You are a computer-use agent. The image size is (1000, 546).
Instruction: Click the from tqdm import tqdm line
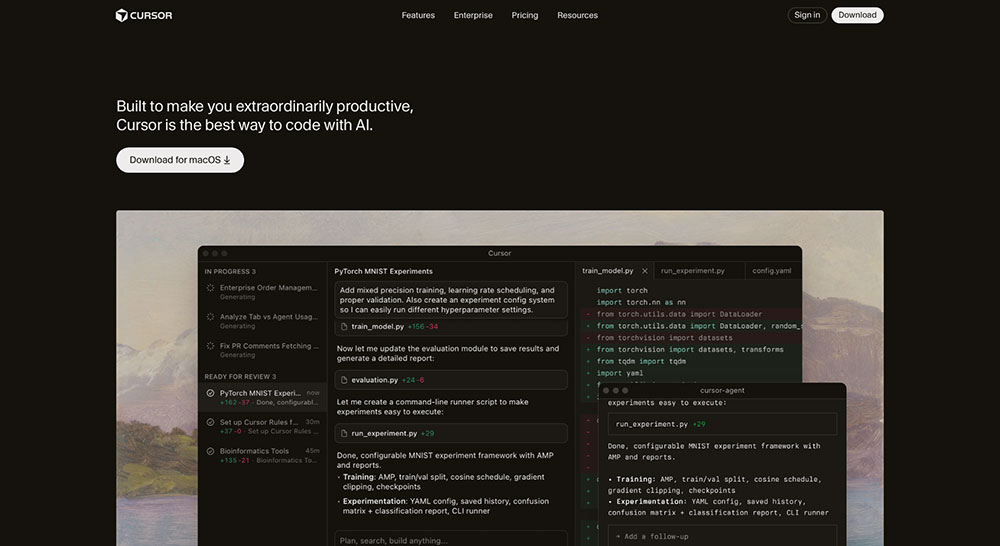pos(641,362)
